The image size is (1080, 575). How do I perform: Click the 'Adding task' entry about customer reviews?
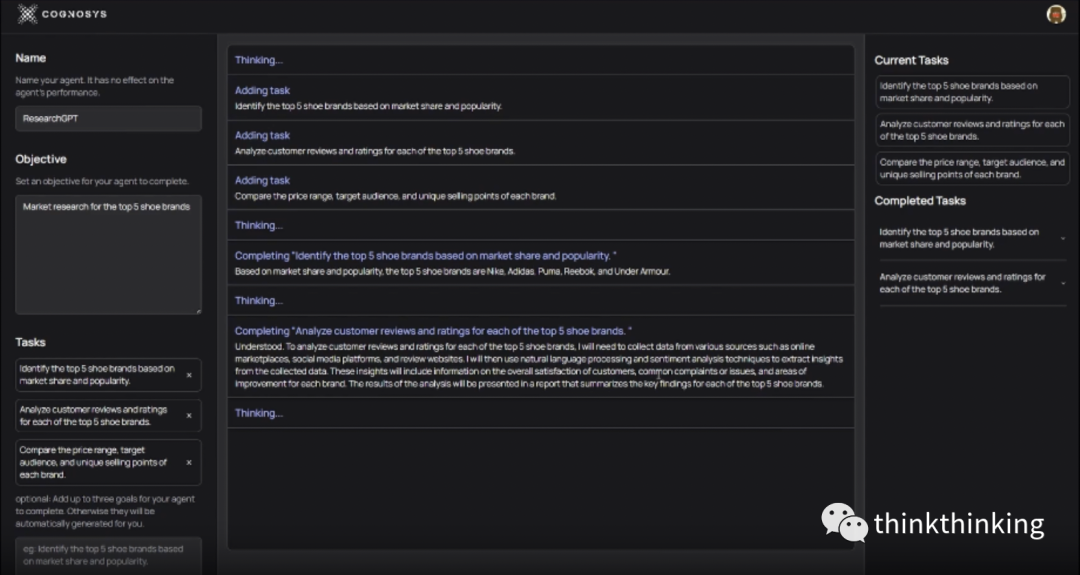pyautogui.click(x=541, y=143)
